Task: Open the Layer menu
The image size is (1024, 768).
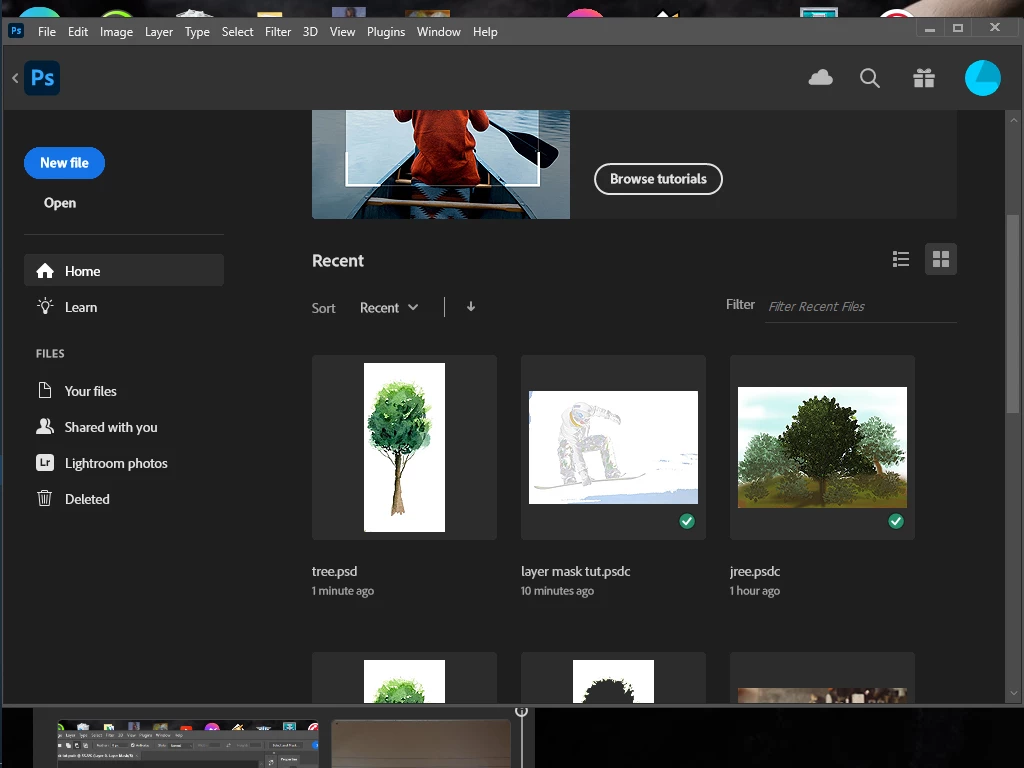Action: pyautogui.click(x=159, y=31)
